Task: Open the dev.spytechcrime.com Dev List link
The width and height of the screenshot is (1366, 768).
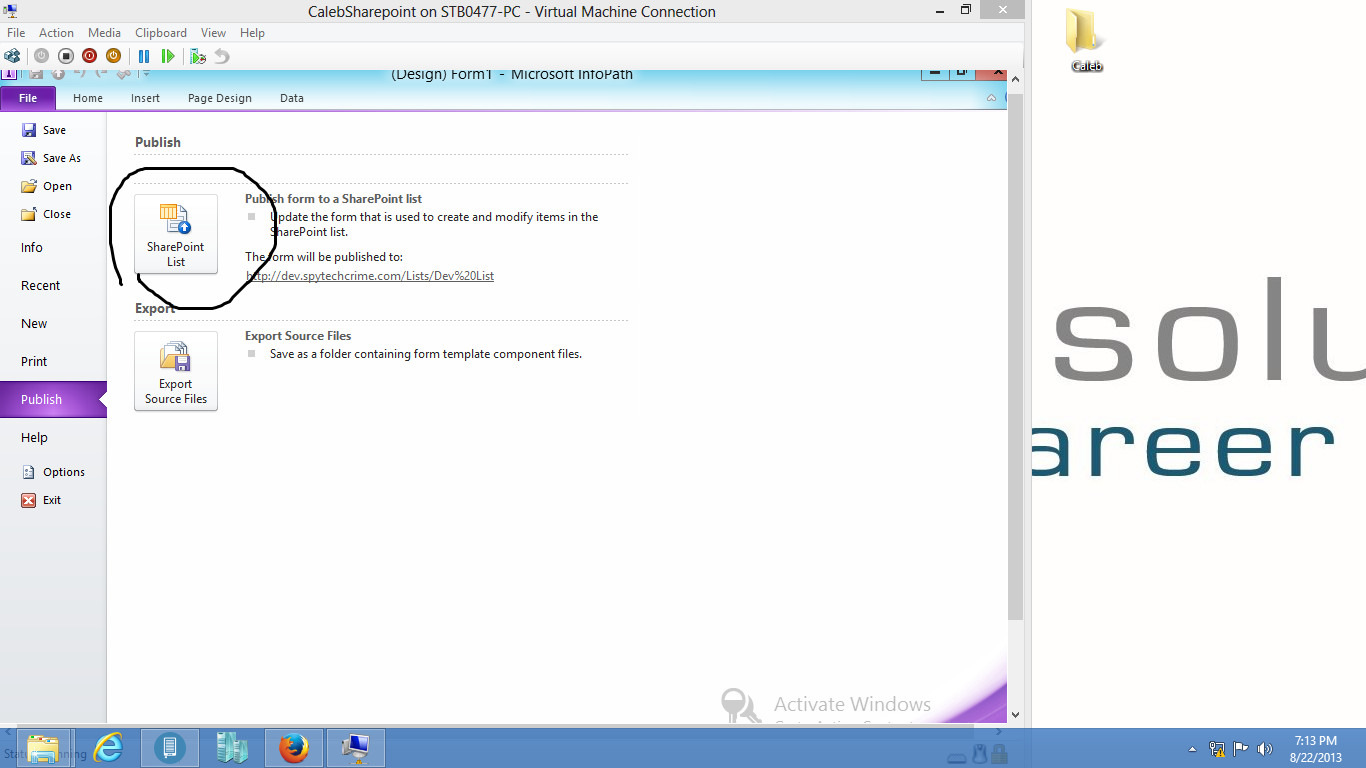Action: point(370,276)
